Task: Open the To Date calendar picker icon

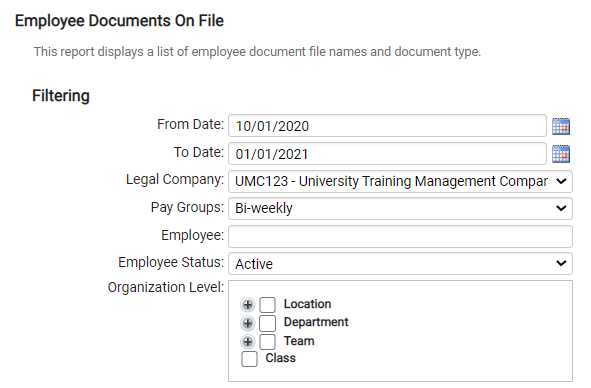Action: [561, 154]
